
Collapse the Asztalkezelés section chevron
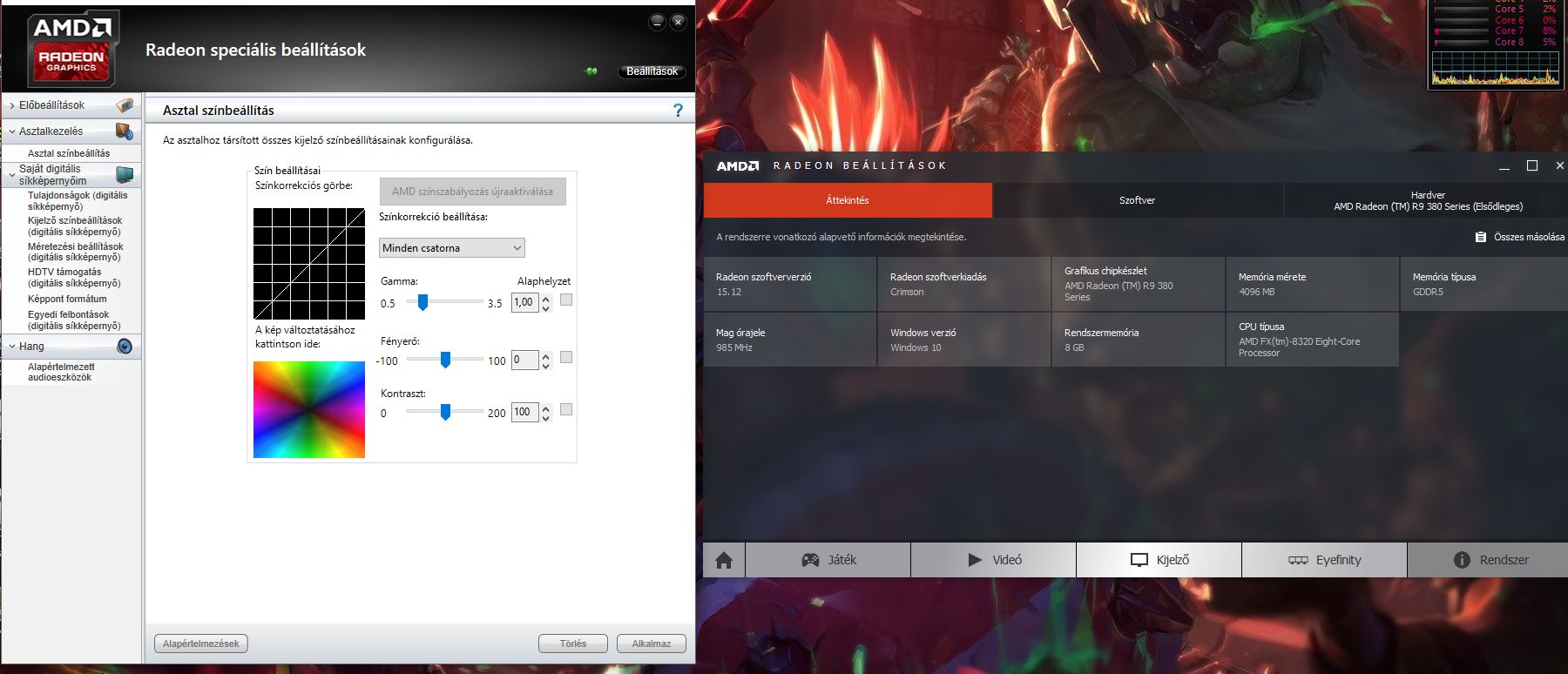[11, 131]
